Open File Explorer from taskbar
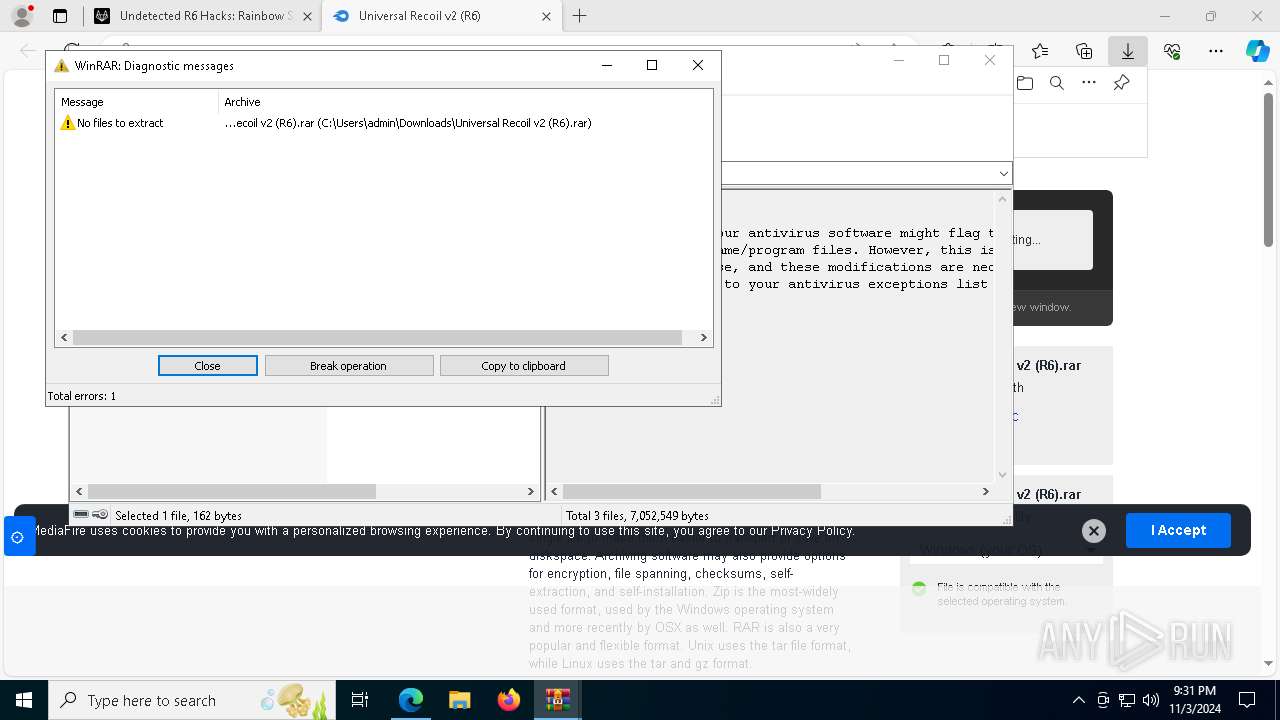 coord(459,700)
